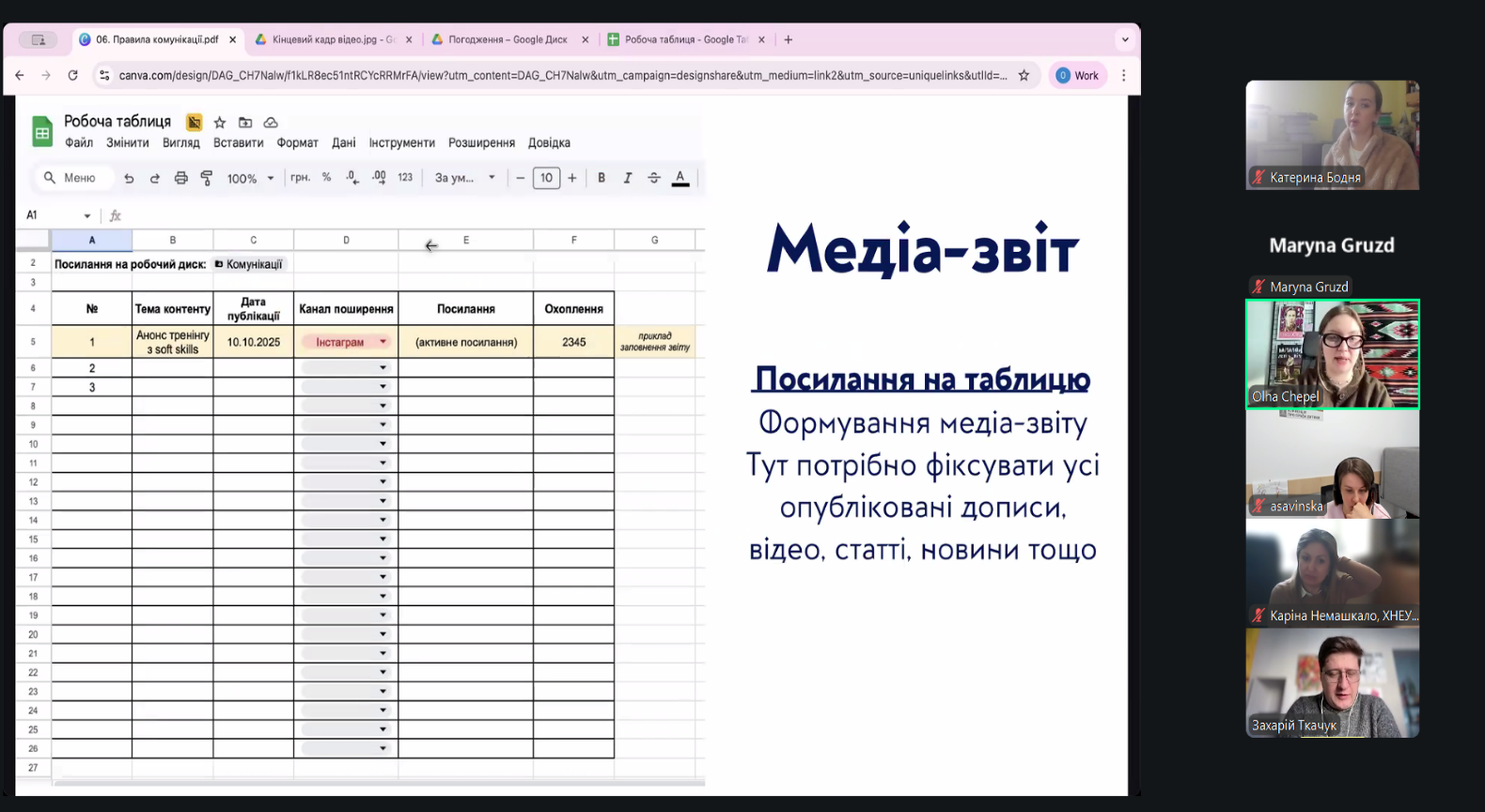Click the cloud save status icon
The width and height of the screenshot is (1485, 812).
(271, 122)
